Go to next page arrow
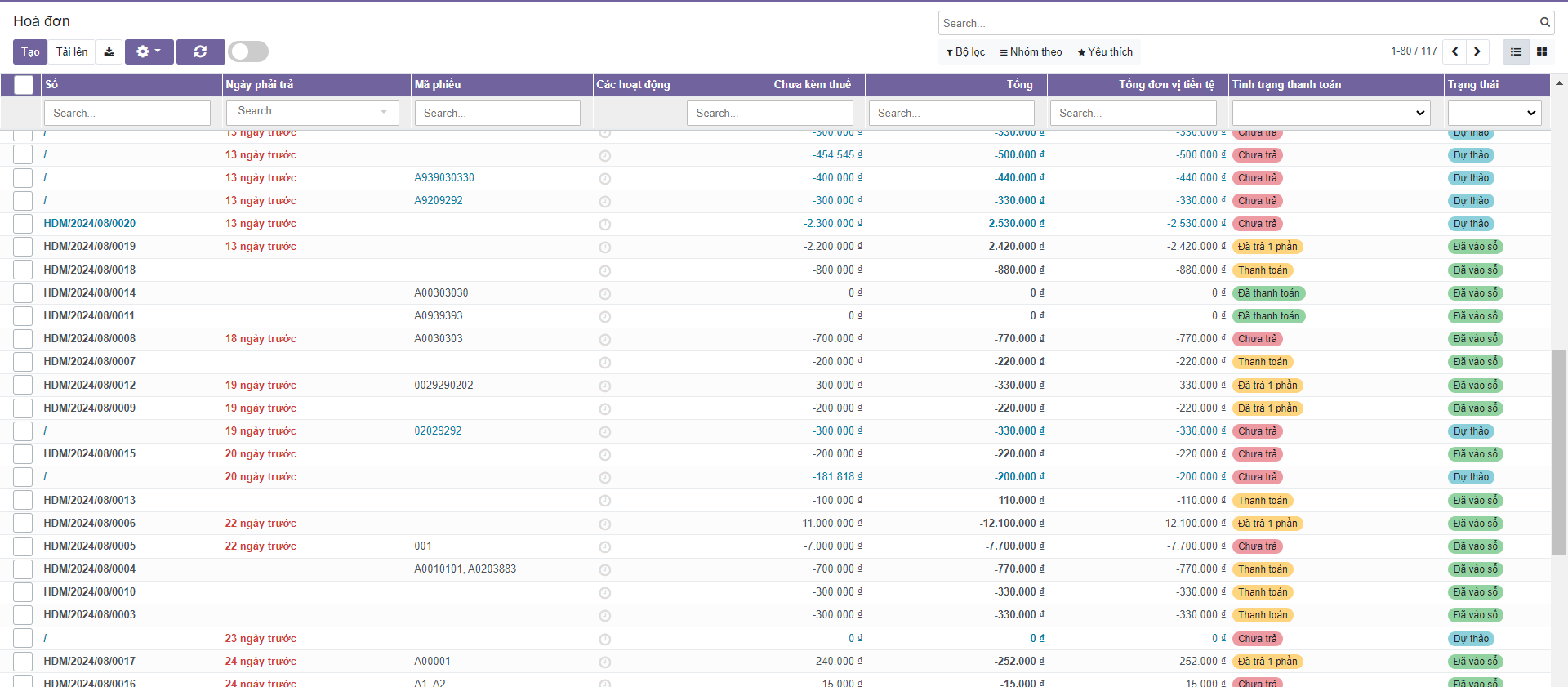 click(1477, 51)
